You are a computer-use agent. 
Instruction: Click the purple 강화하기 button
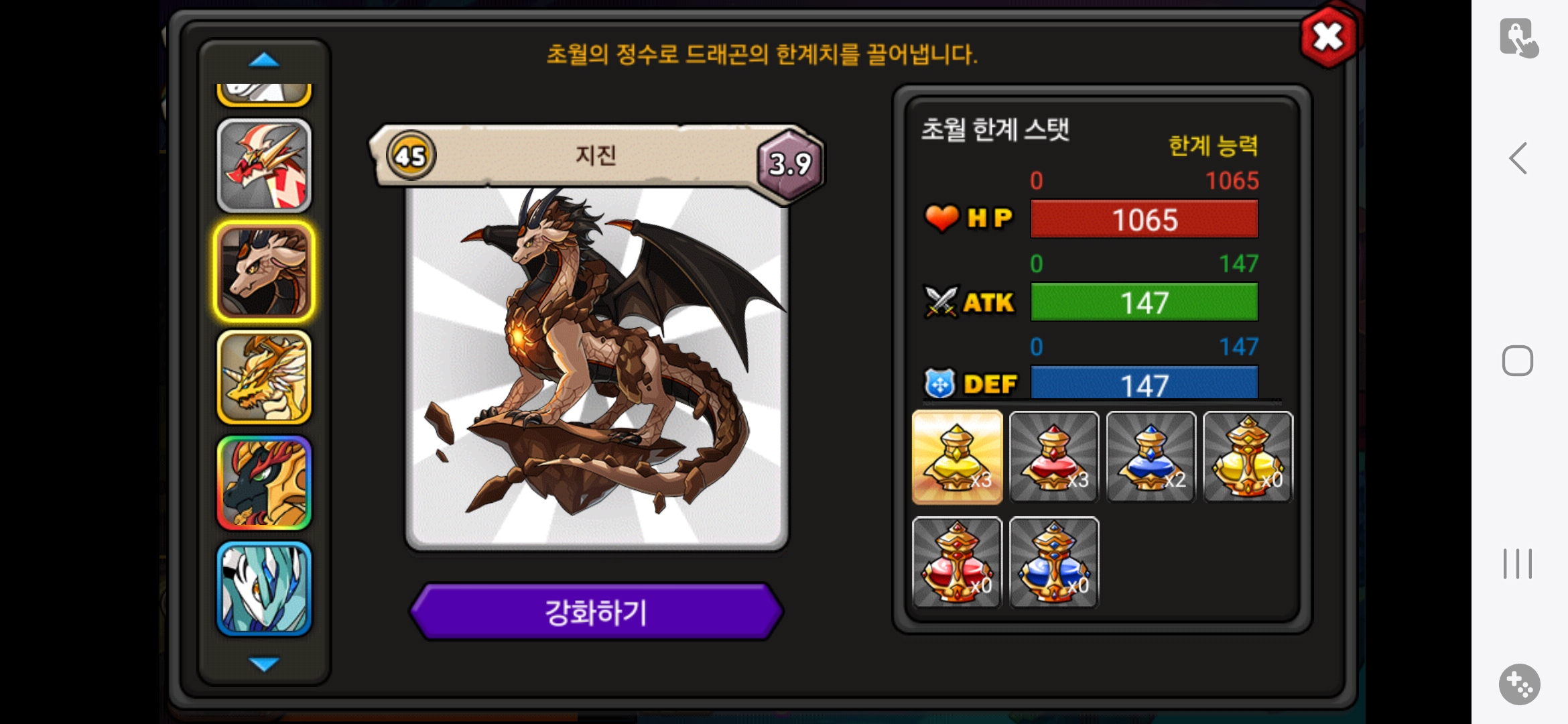point(596,612)
